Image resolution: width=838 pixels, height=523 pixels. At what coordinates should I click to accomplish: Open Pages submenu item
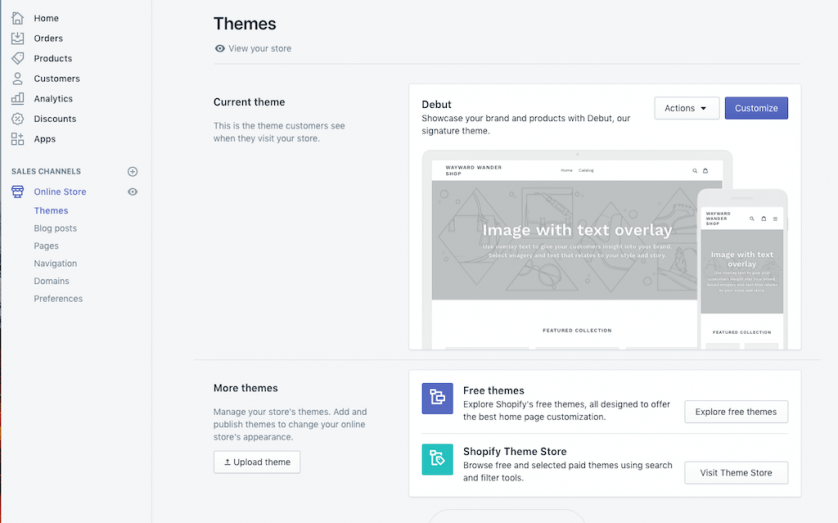[46, 246]
